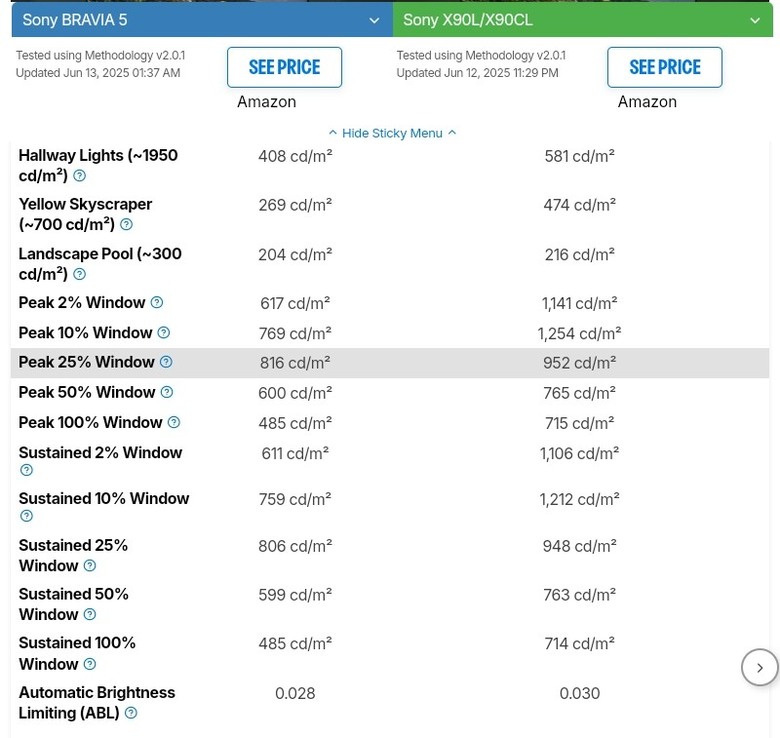Select the Peak 10% Window label
The image size is (780, 738).
[x=86, y=333]
